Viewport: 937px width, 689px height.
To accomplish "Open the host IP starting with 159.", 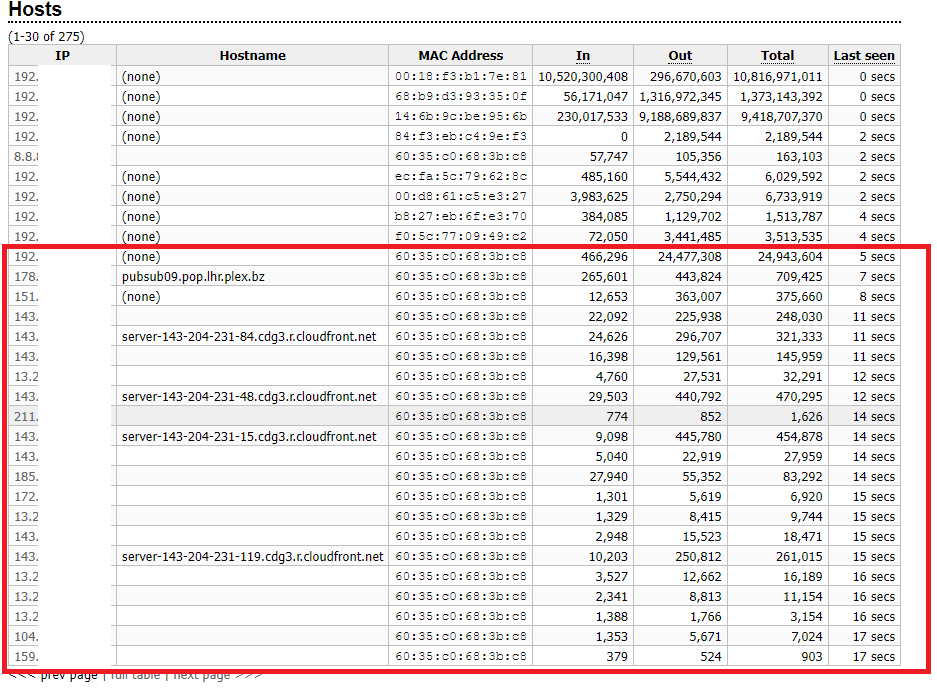I will tap(26, 657).
